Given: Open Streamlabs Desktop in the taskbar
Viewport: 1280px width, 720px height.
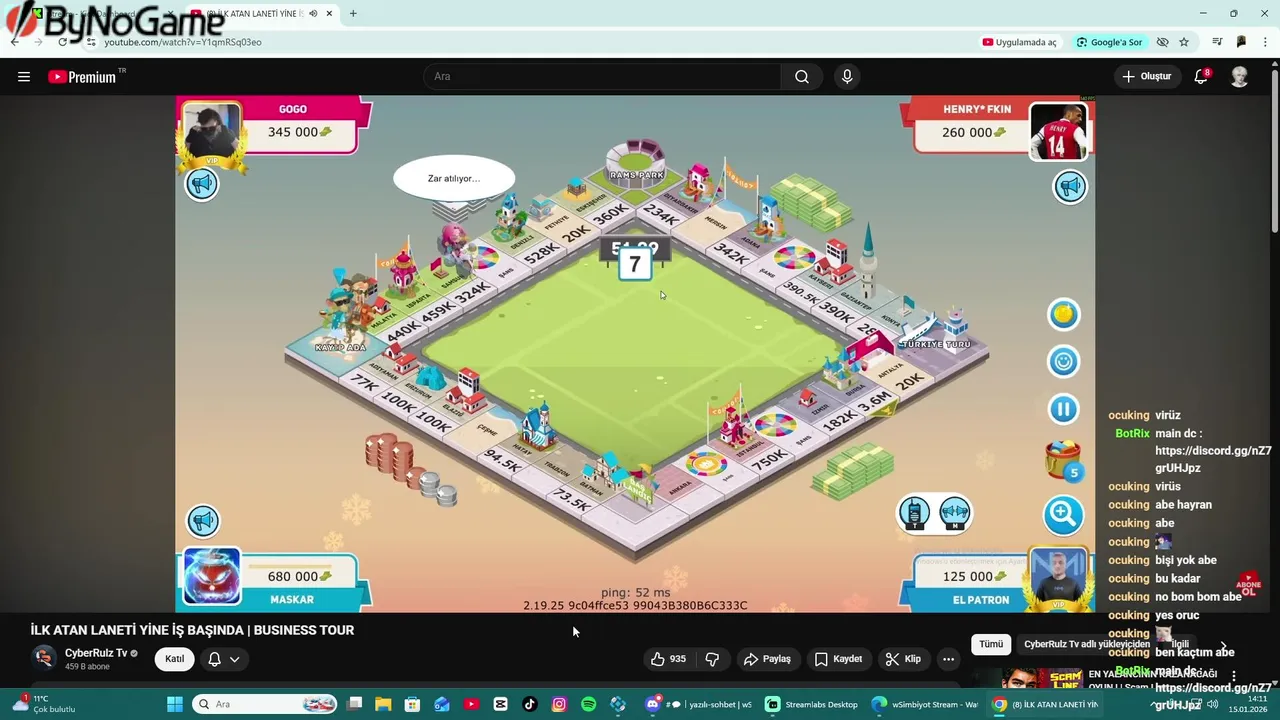Looking at the screenshot, I should 811,704.
